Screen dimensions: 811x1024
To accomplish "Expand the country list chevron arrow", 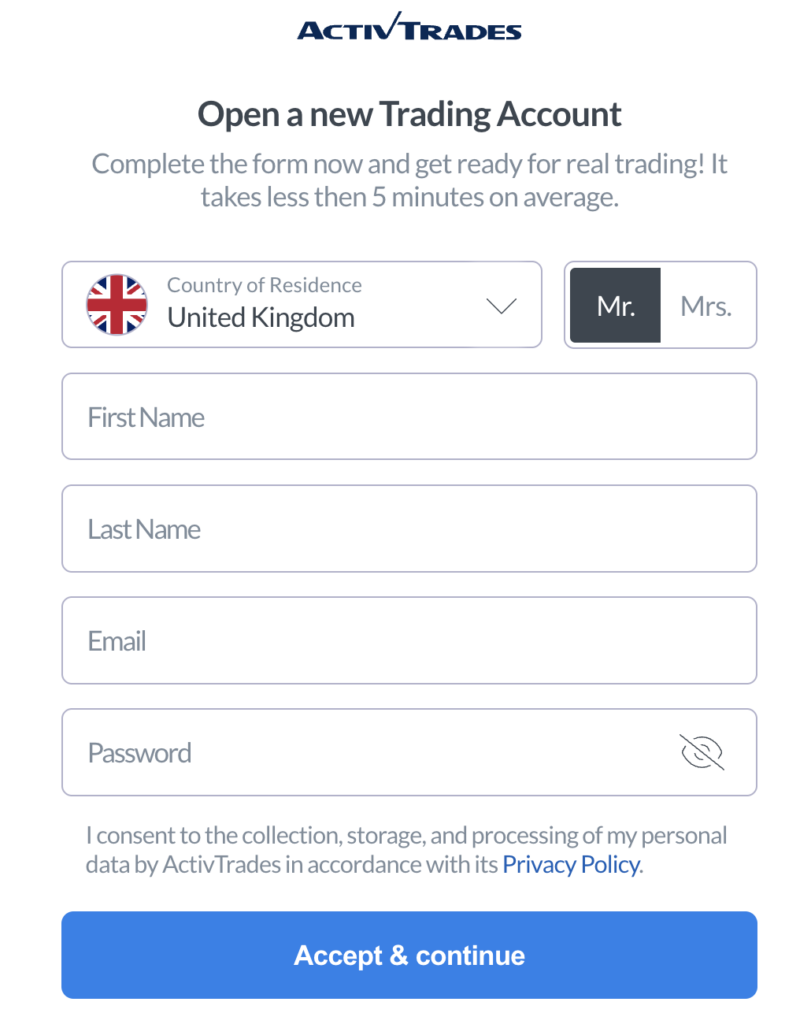I will click(x=500, y=306).
